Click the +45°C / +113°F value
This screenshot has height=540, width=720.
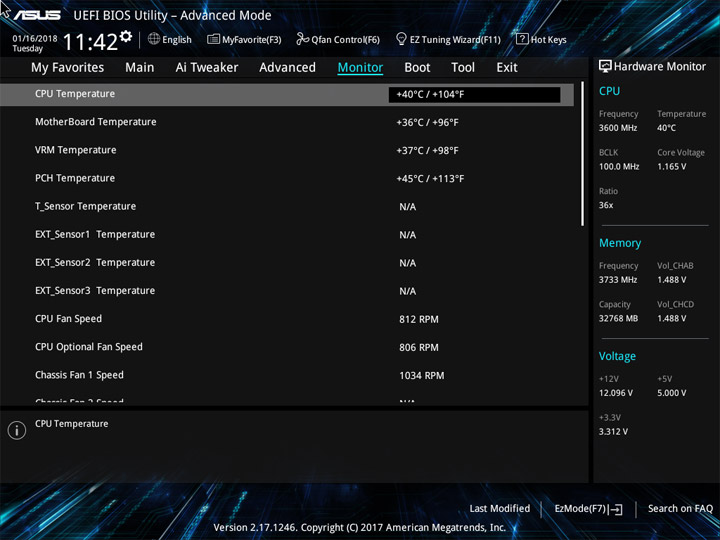coord(430,179)
